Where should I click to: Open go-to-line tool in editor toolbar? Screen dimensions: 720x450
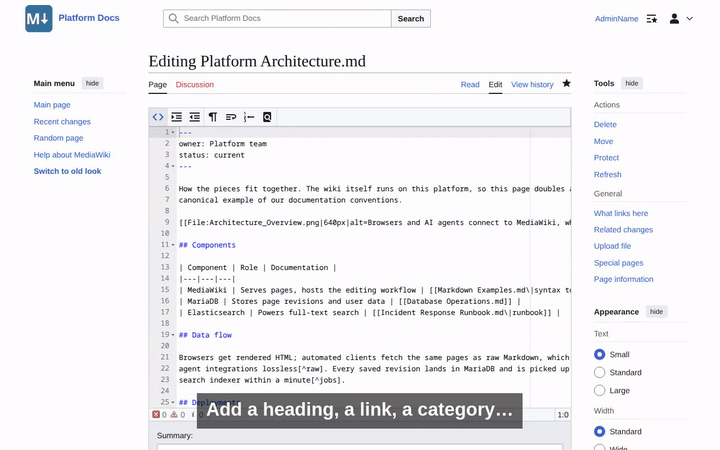point(249,117)
